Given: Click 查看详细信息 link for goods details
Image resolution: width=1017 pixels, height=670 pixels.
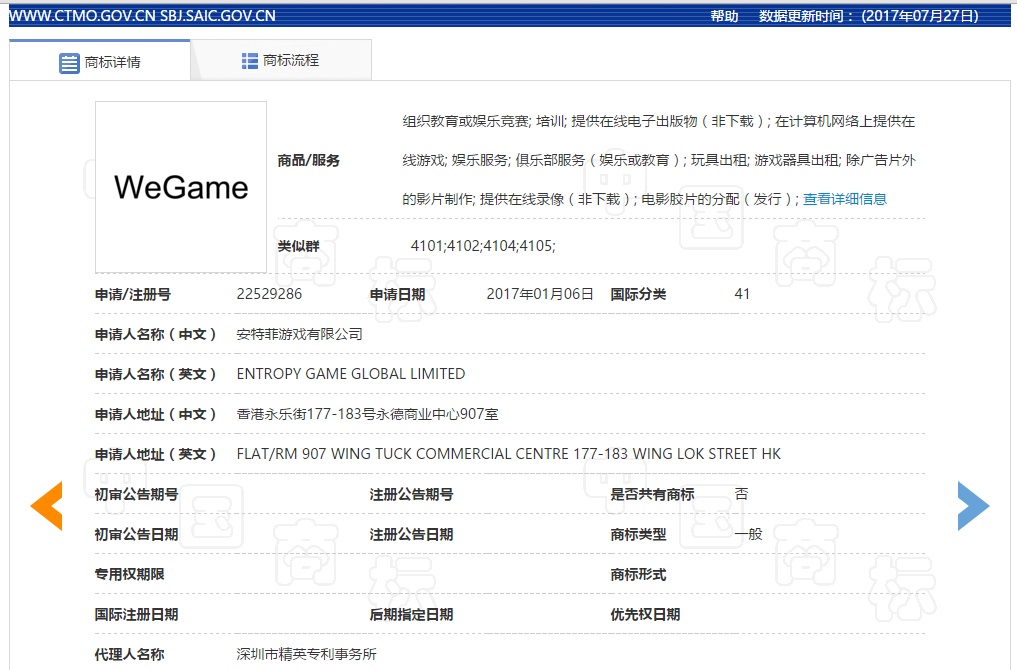Looking at the screenshot, I should pos(845,199).
